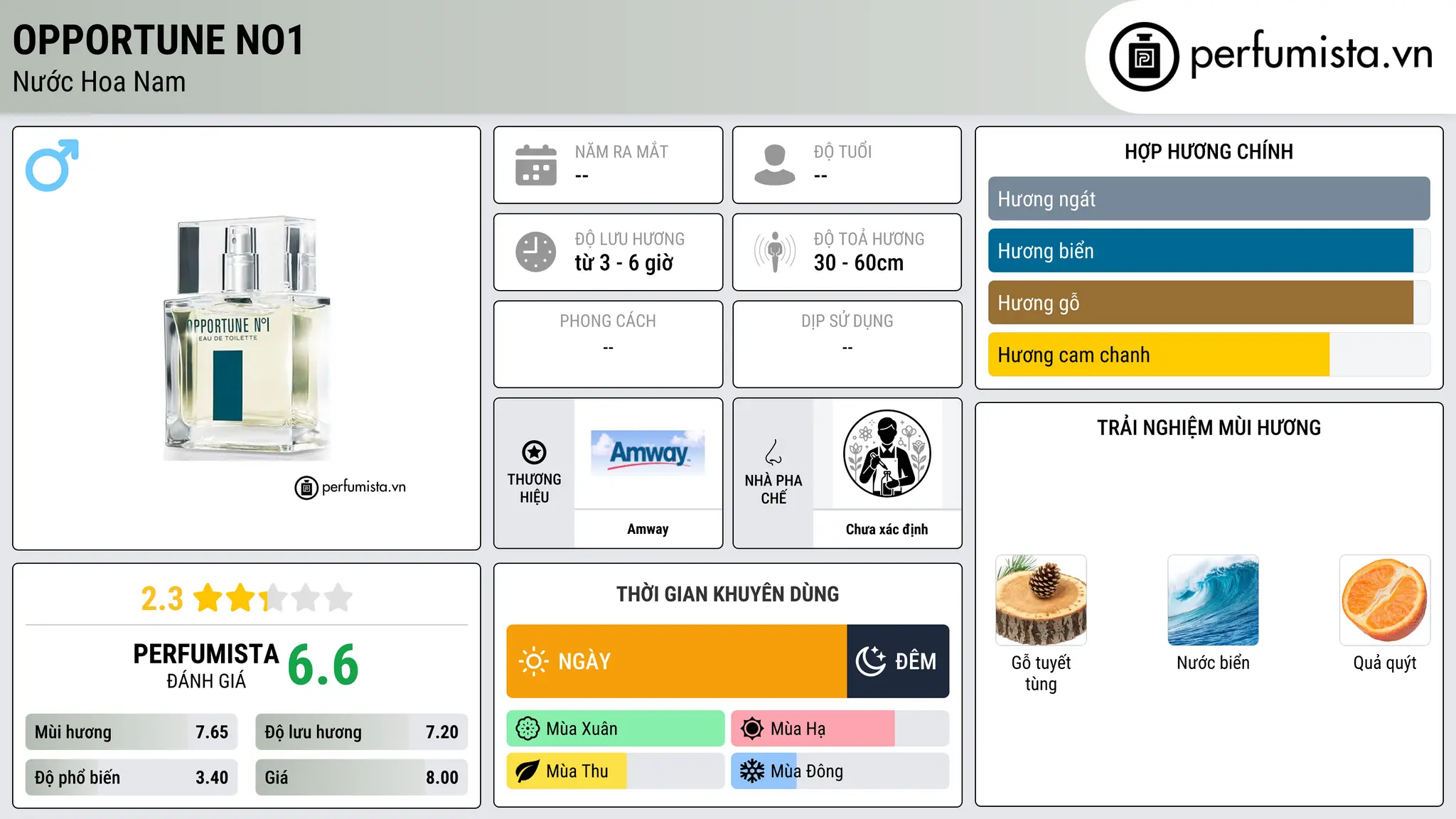Click the leaf icon for Mùa Thu
1456x819 pixels.
click(x=528, y=771)
